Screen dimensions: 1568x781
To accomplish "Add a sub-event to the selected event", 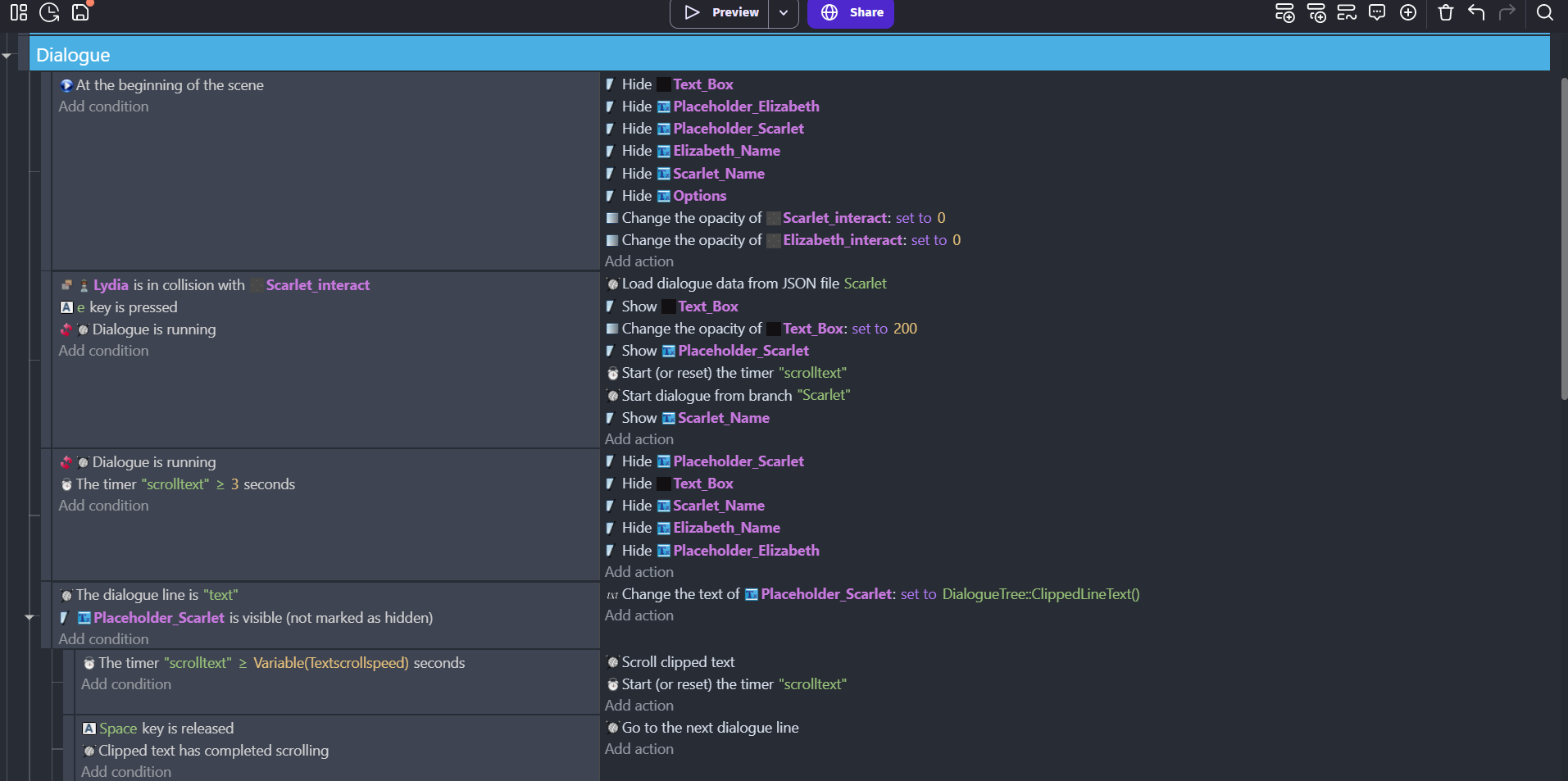I will (x=1316, y=12).
